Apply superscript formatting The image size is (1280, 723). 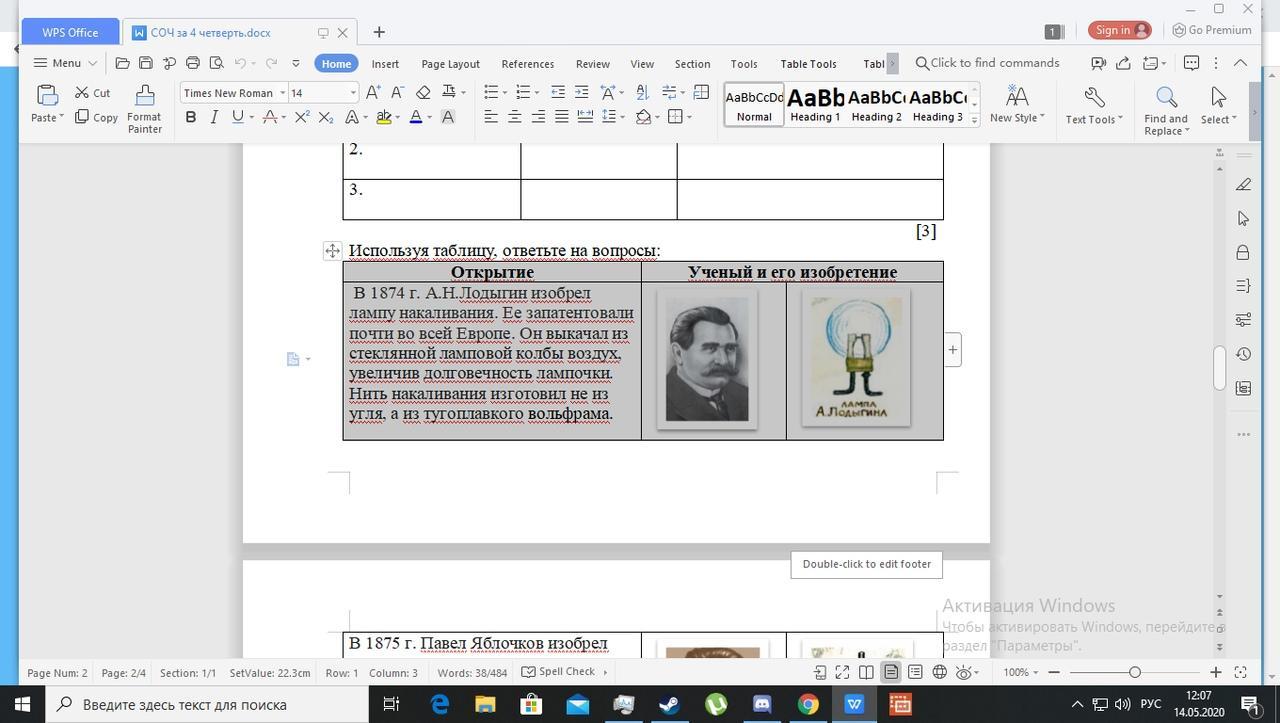click(x=302, y=117)
